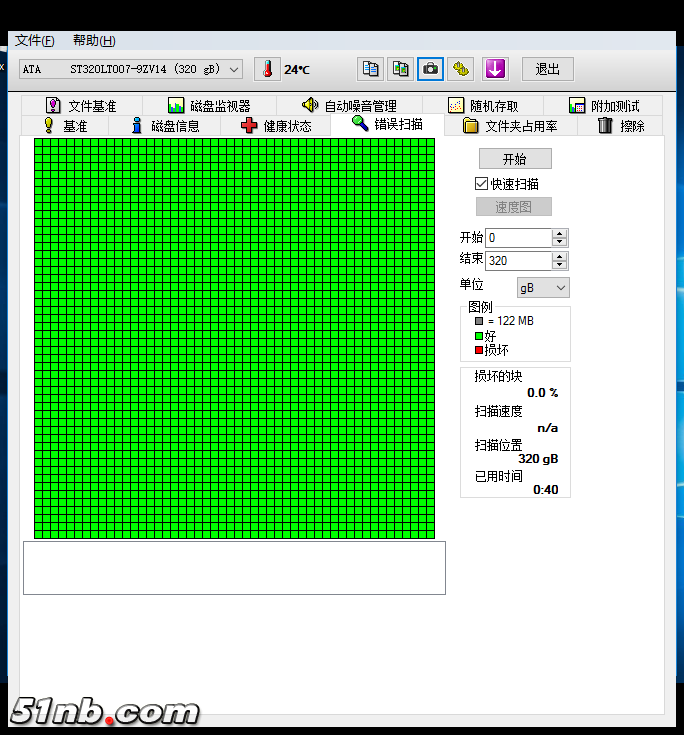Click the green 好 legend swatch
The image size is (684, 735).
pyautogui.click(x=479, y=336)
